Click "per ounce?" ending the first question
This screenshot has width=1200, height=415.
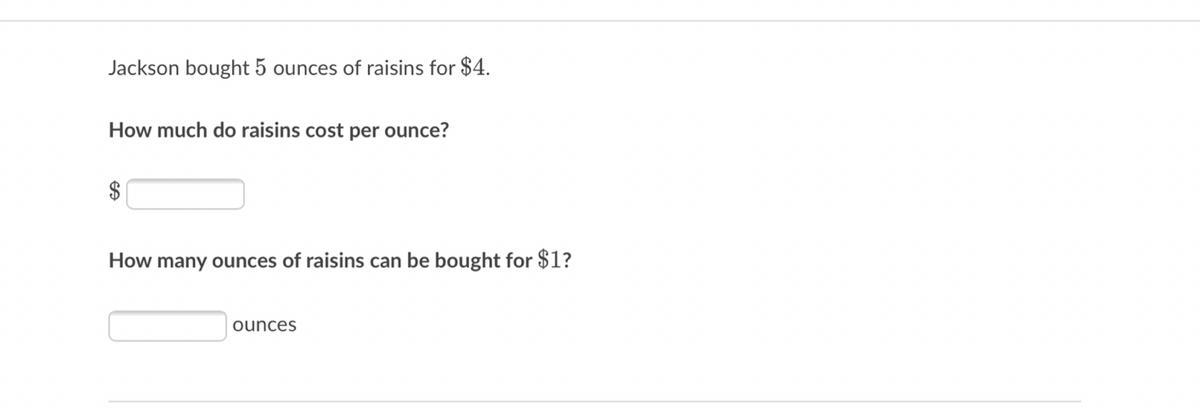(x=400, y=130)
